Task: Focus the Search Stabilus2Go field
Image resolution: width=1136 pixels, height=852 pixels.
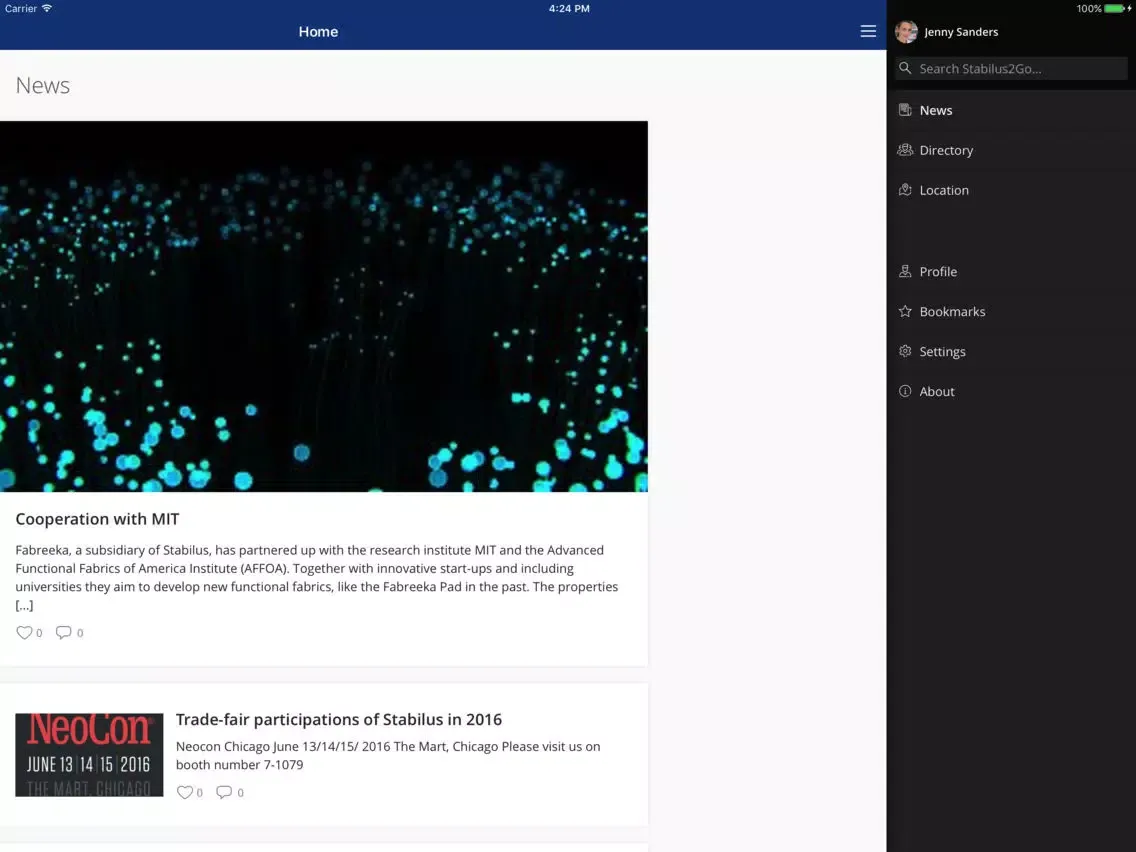Action: (x=1011, y=68)
